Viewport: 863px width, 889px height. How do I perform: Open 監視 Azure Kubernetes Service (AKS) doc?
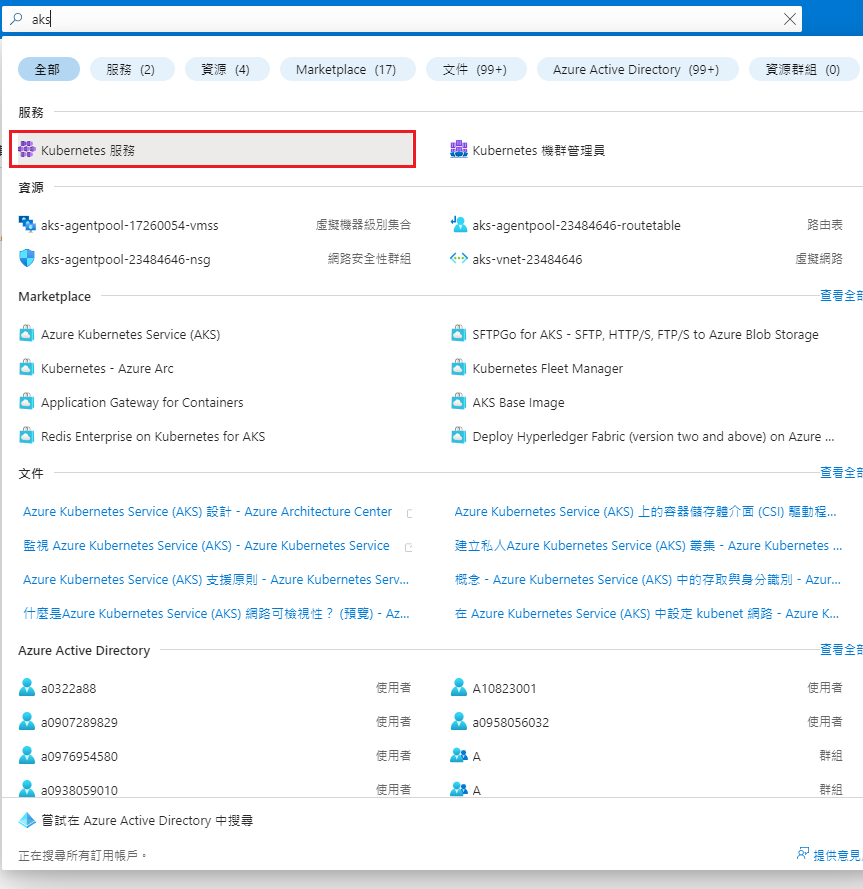tap(206, 545)
